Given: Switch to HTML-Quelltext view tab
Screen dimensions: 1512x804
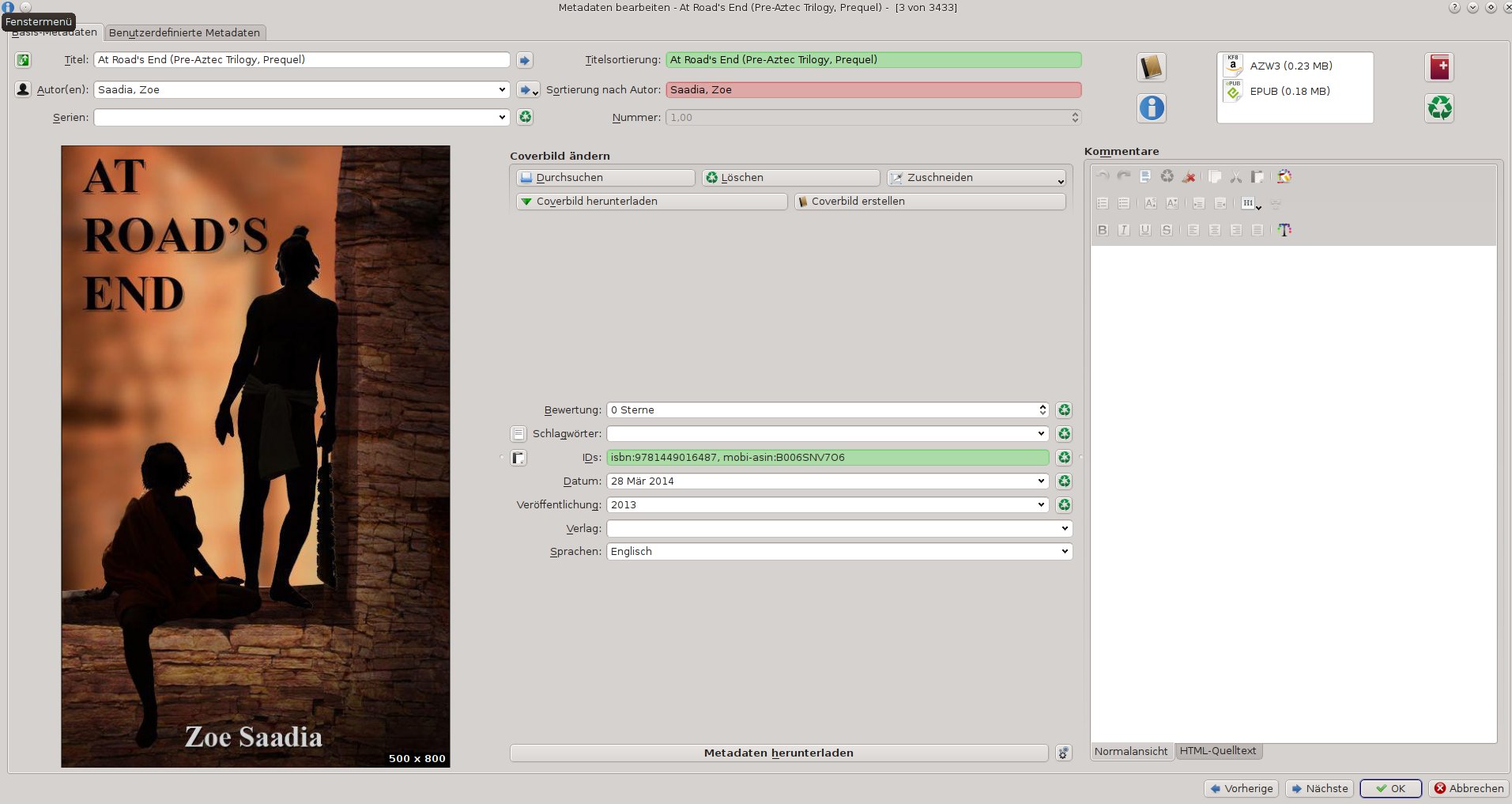Looking at the screenshot, I should (1218, 751).
